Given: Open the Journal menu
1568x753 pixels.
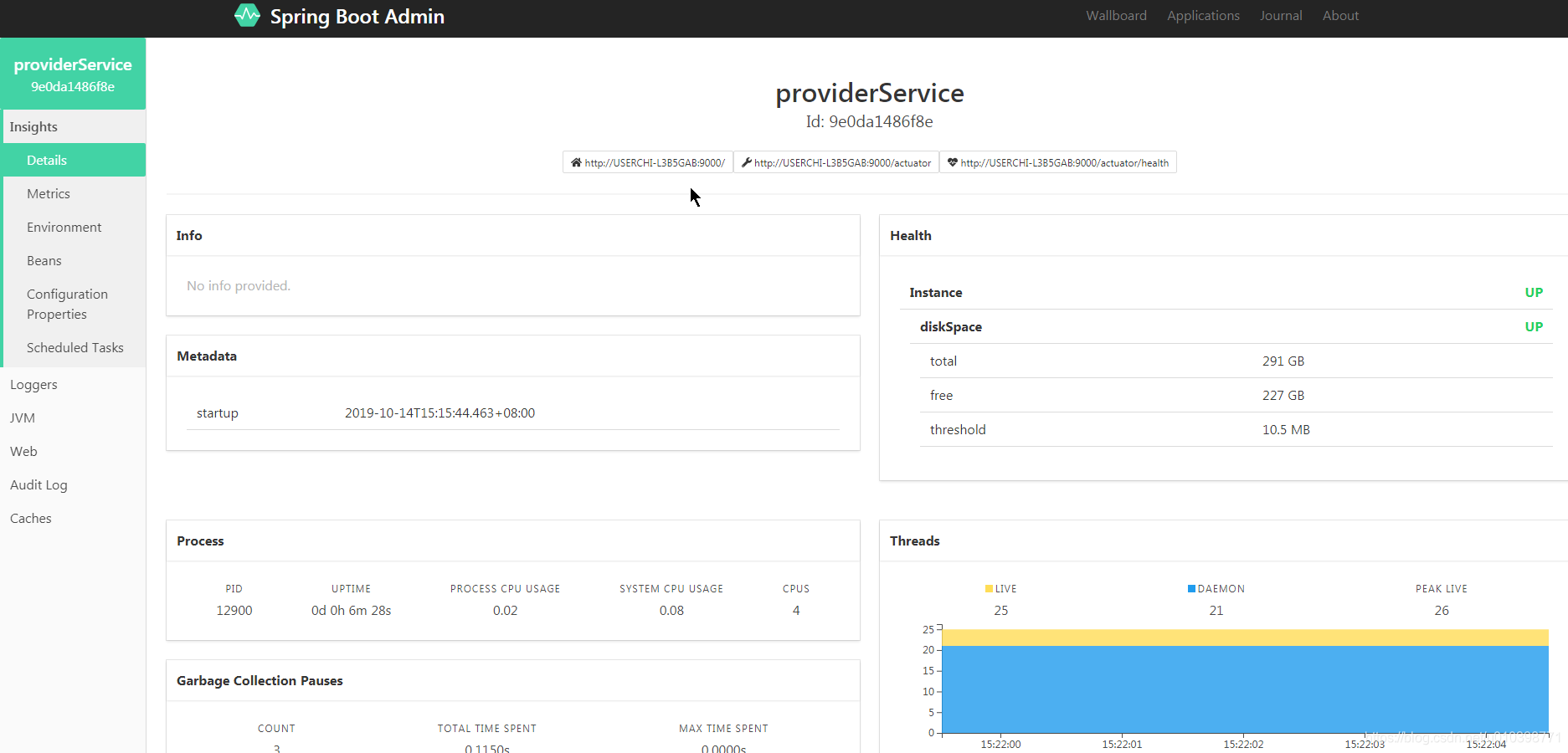Looking at the screenshot, I should pos(1281,16).
